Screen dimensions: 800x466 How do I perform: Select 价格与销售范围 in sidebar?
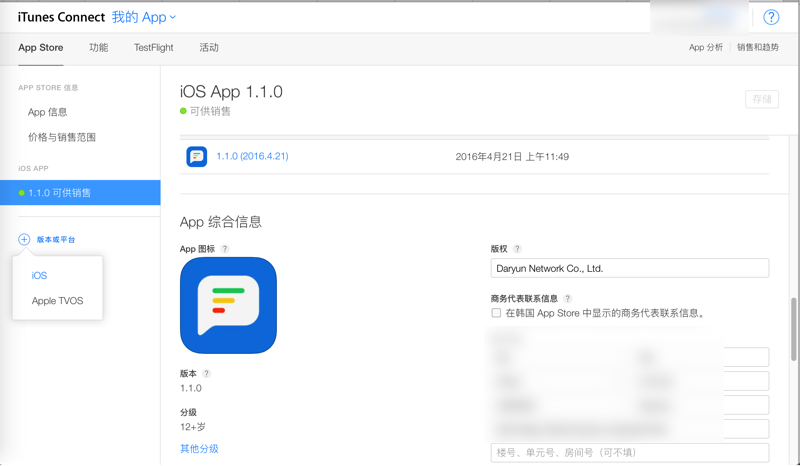[x=62, y=137]
